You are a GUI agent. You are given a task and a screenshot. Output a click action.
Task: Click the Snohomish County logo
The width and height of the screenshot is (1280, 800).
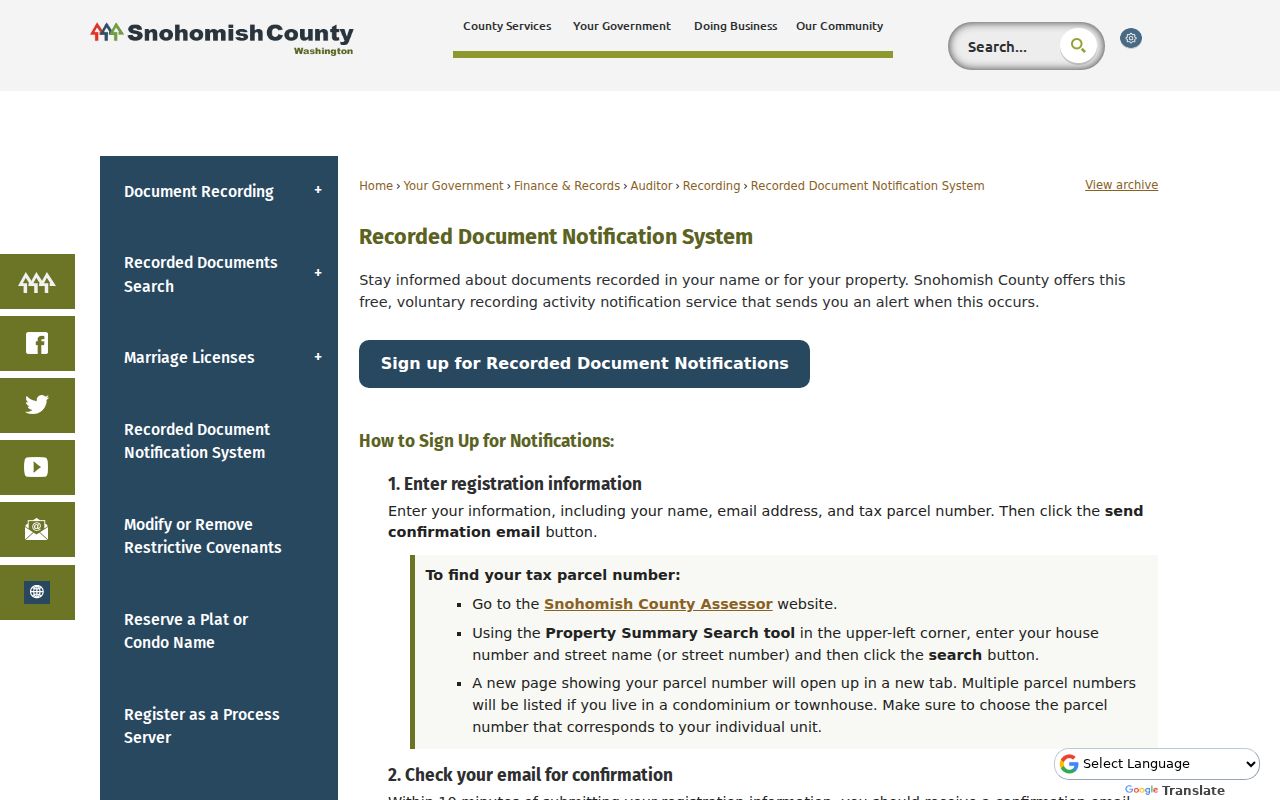221,38
